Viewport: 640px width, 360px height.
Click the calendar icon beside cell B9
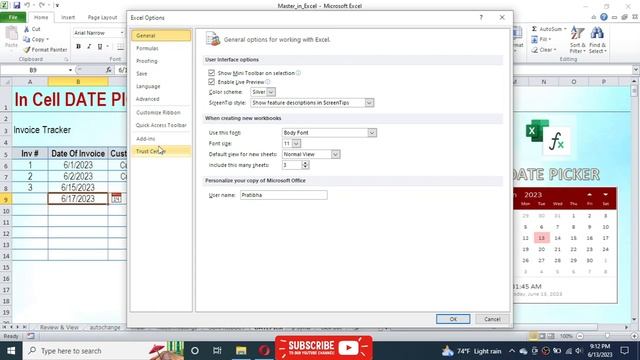click(x=116, y=199)
